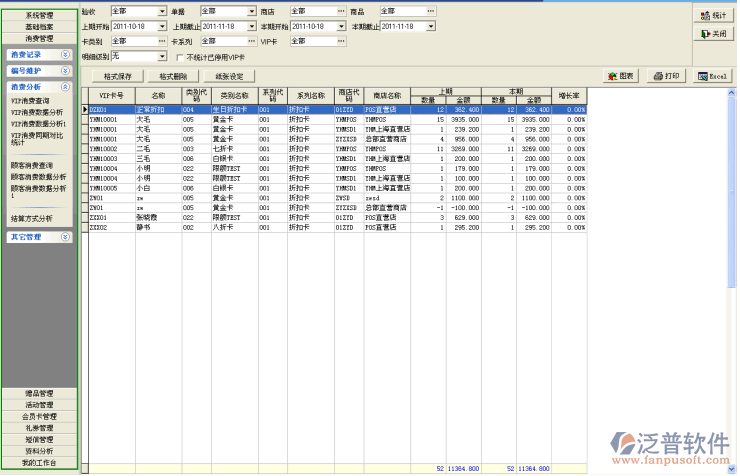Click the 打印 print button
The height and width of the screenshot is (476, 740).
point(666,76)
